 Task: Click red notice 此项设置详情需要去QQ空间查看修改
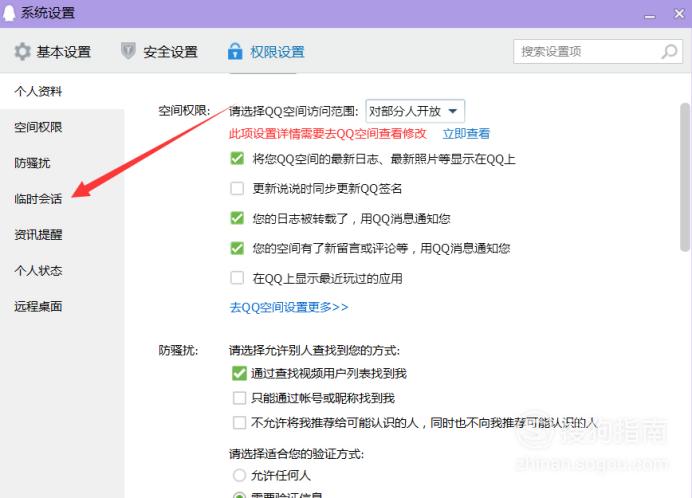[328, 134]
